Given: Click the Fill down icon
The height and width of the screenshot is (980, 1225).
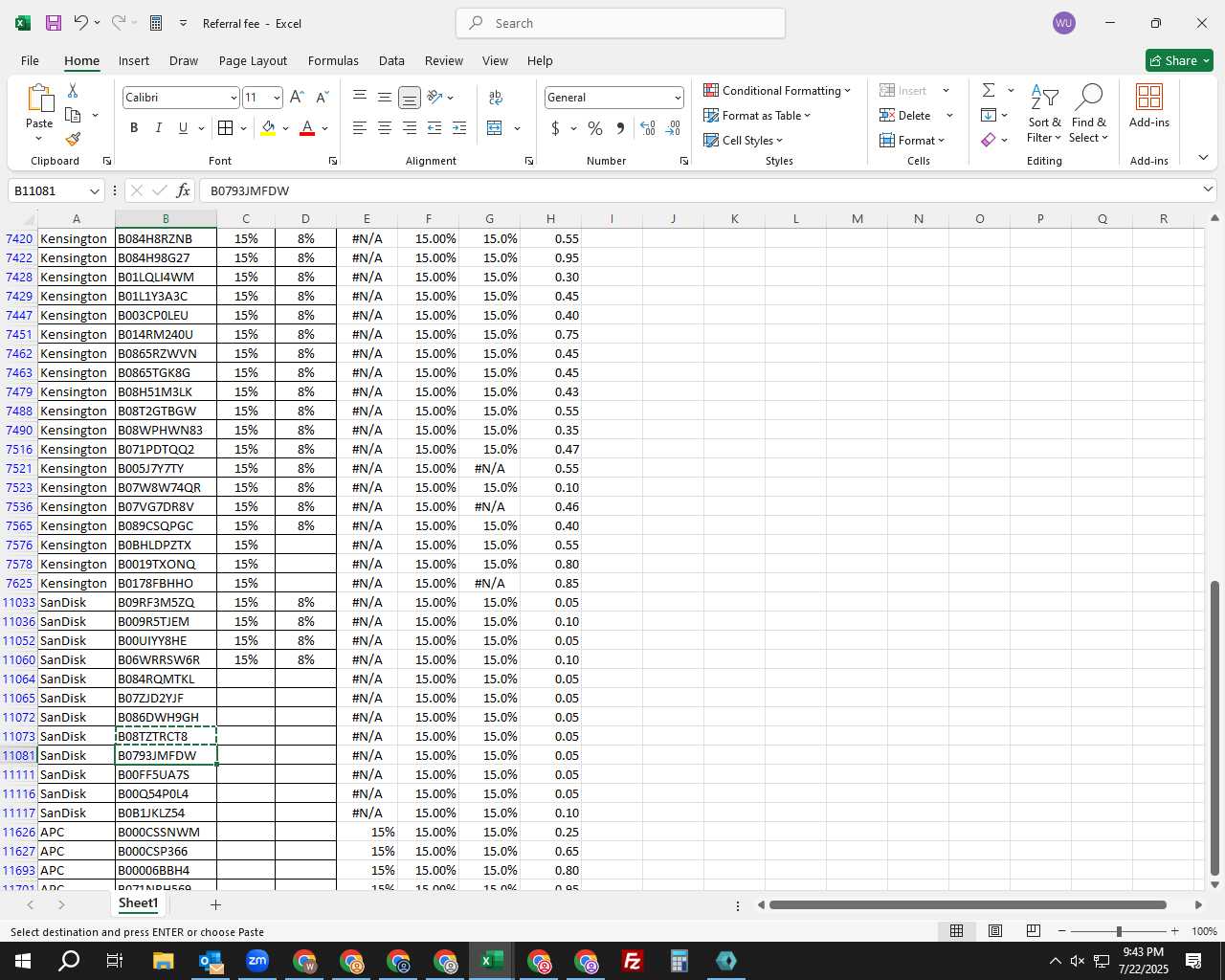Looking at the screenshot, I should click(989, 115).
